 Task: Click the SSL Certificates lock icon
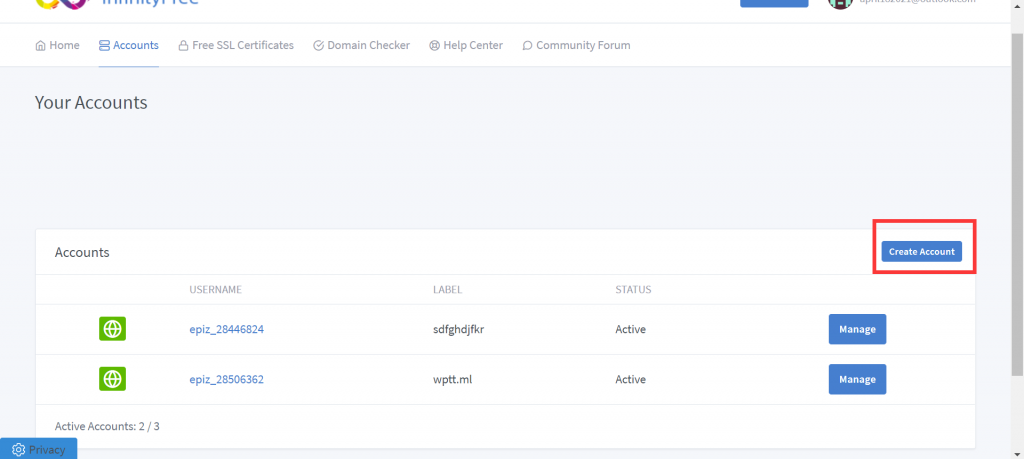click(x=183, y=46)
